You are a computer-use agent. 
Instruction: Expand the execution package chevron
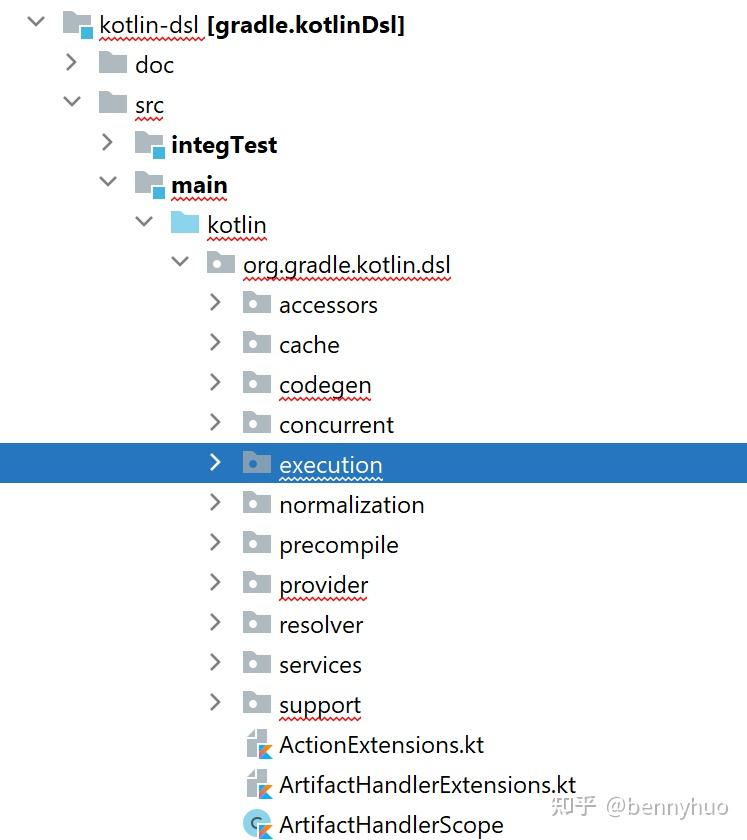pyautogui.click(x=214, y=463)
